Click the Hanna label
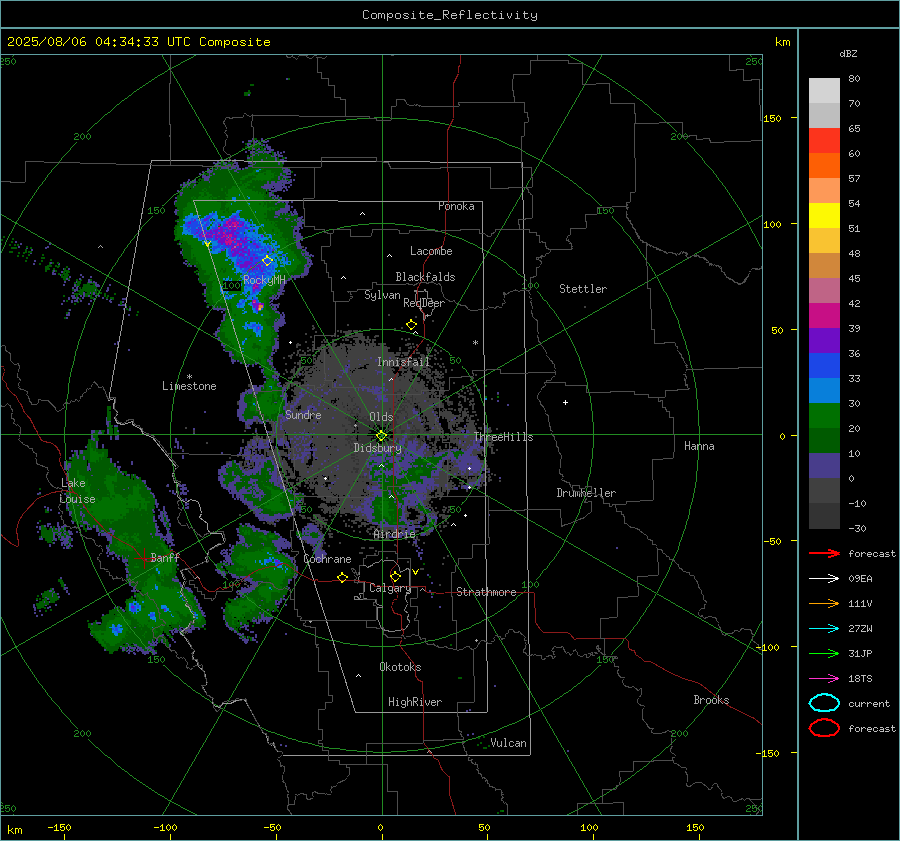 tap(699, 446)
